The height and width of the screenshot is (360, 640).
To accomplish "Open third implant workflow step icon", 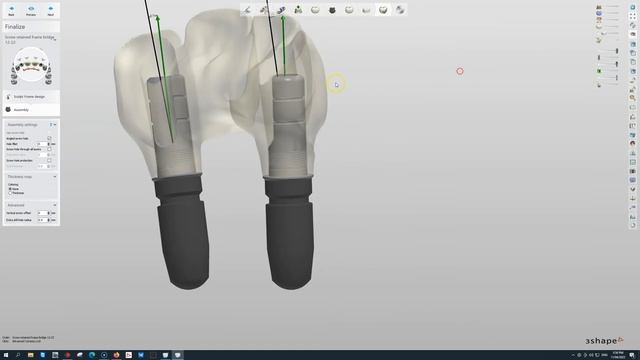I will coord(281,10).
